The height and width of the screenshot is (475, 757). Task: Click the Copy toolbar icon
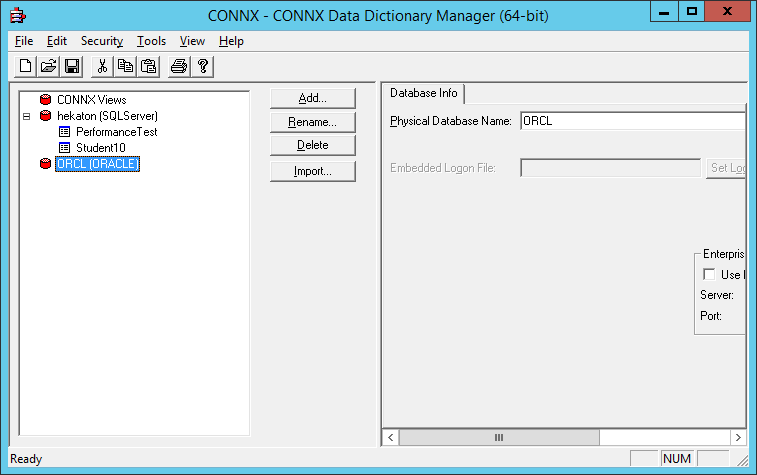pyautogui.click(x=126, y=66)
